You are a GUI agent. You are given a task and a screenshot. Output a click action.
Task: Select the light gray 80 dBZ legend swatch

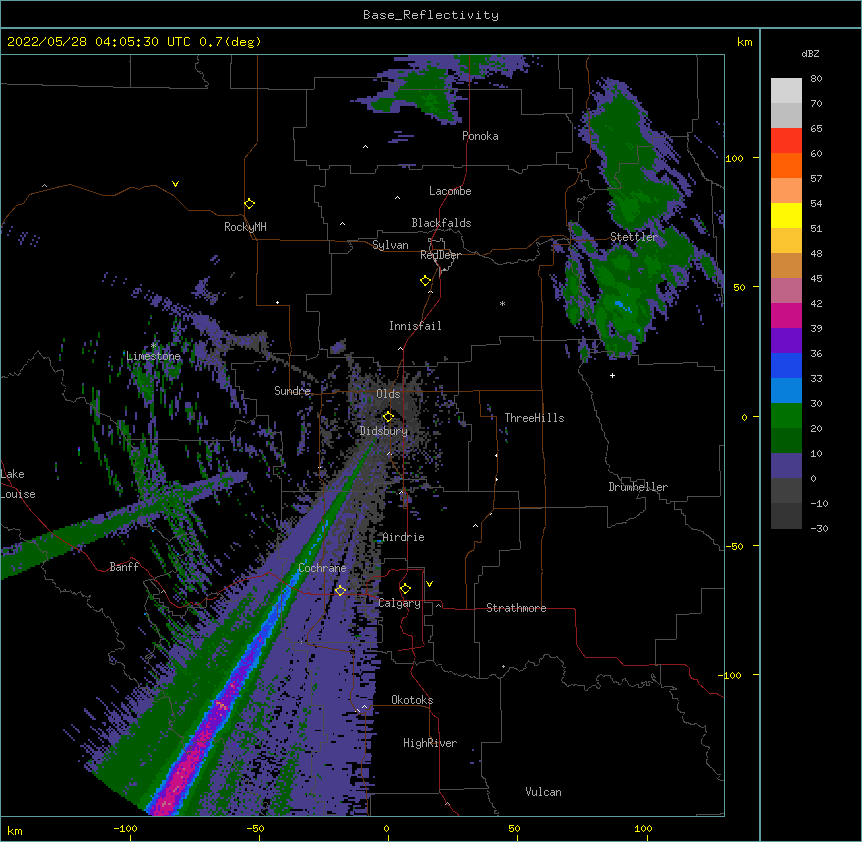[x=786, y=91]
